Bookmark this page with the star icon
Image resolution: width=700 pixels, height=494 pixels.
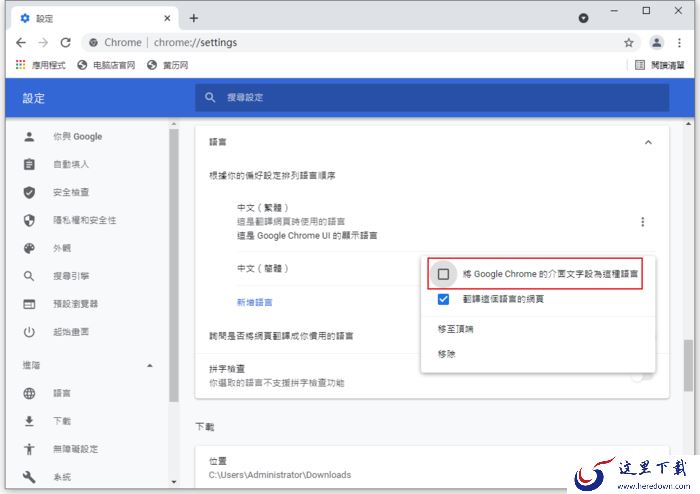pyautogui.click(x=629, y=42)
